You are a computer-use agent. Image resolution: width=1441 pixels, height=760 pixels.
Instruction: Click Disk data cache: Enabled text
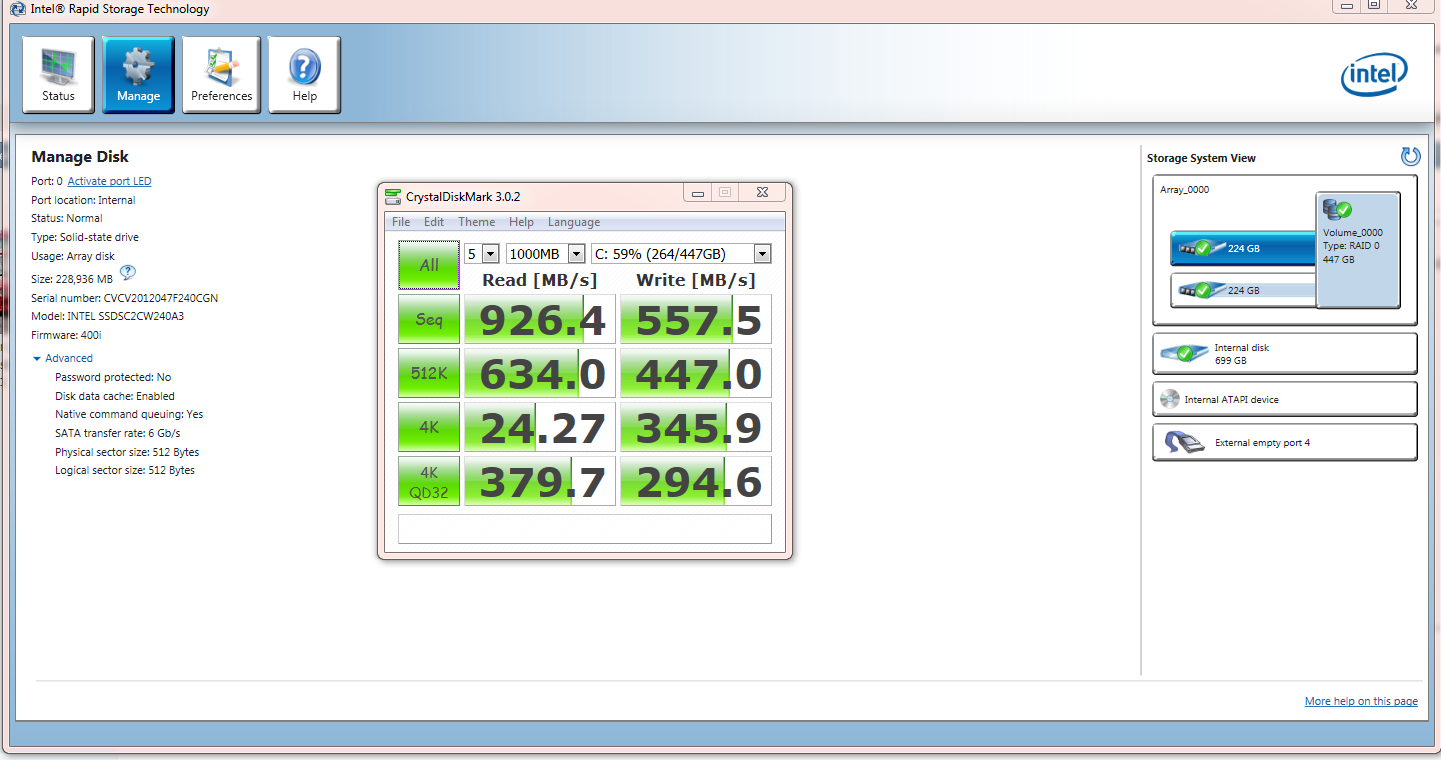click(x=115, y=396)
